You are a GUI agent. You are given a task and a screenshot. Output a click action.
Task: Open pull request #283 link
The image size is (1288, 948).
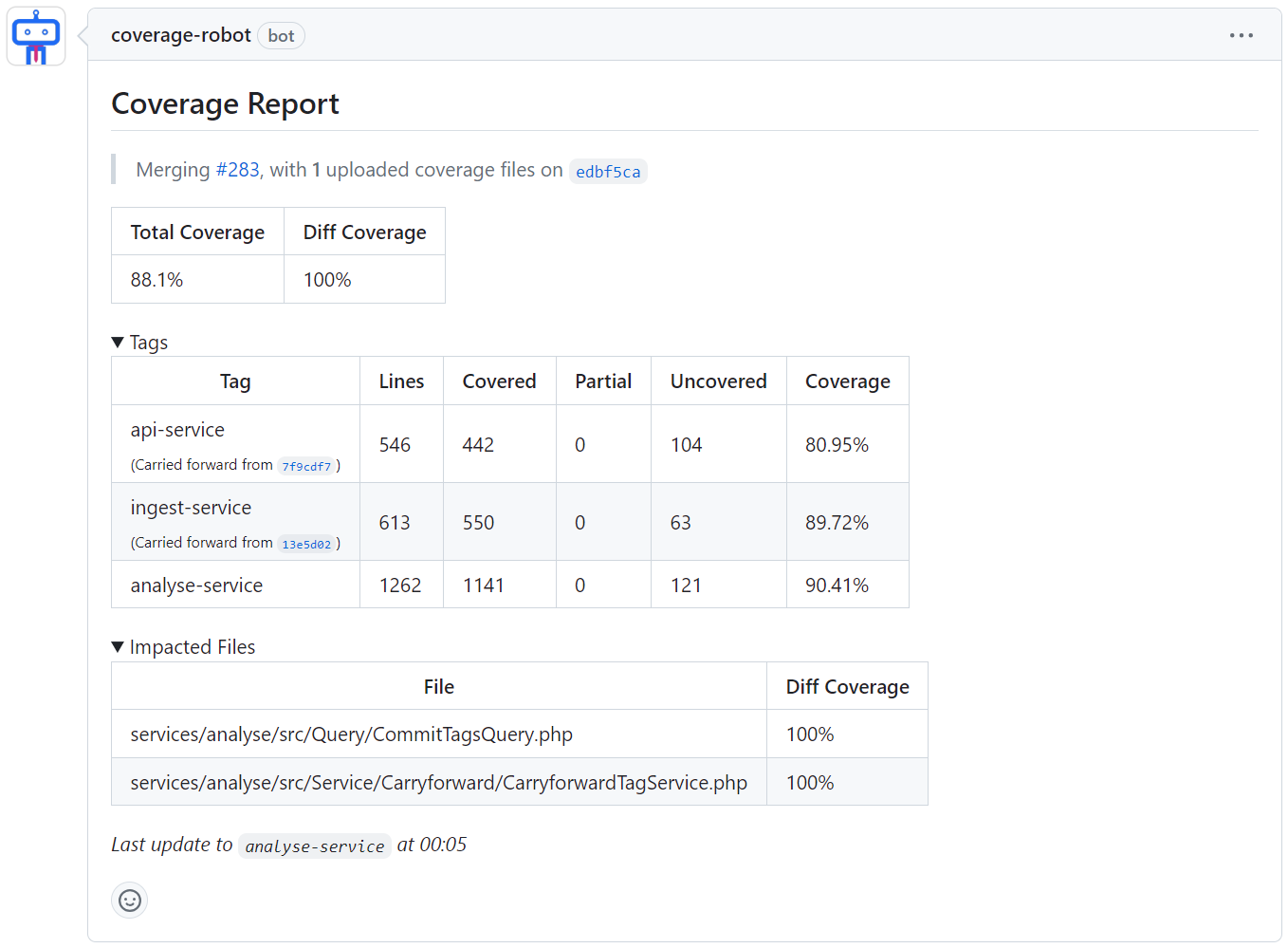click(237, 170)
